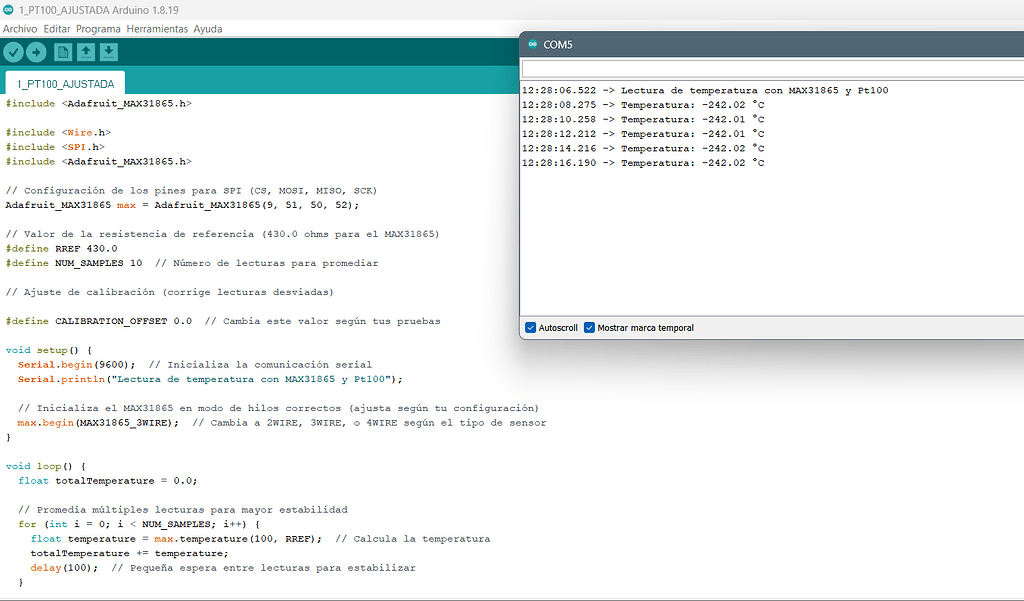Viewport: 1024px width, 601px height.
Task: Save the sketch using the down-arrow icon
Action: point(108,52)
